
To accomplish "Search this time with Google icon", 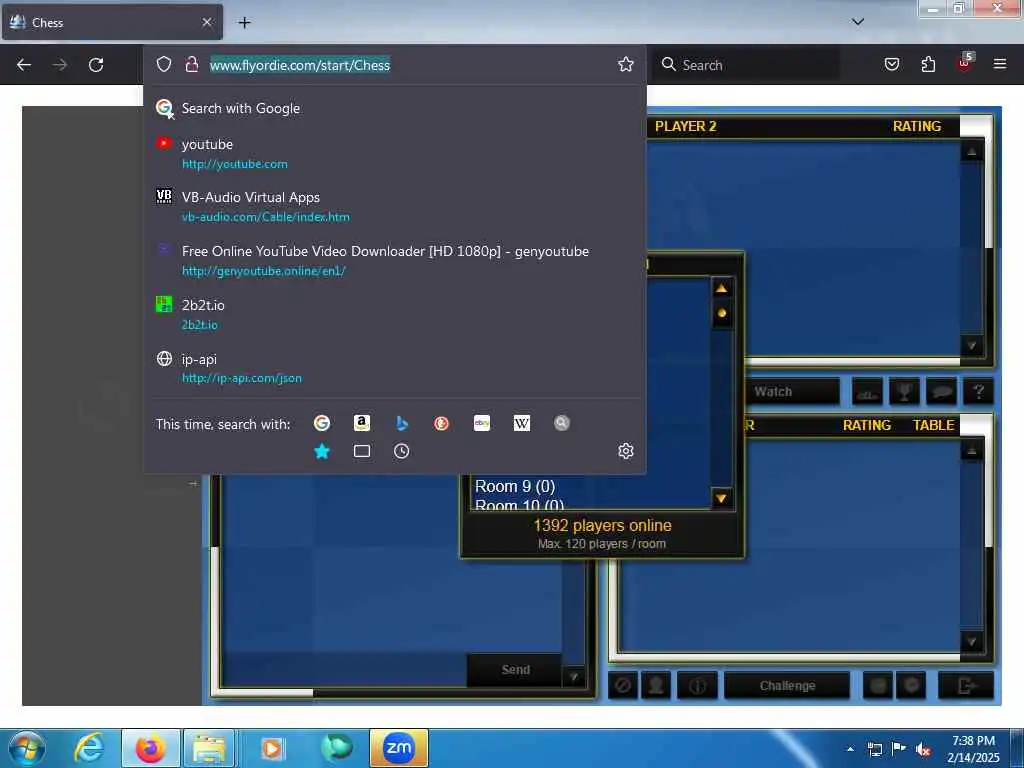I will (321, 423).
